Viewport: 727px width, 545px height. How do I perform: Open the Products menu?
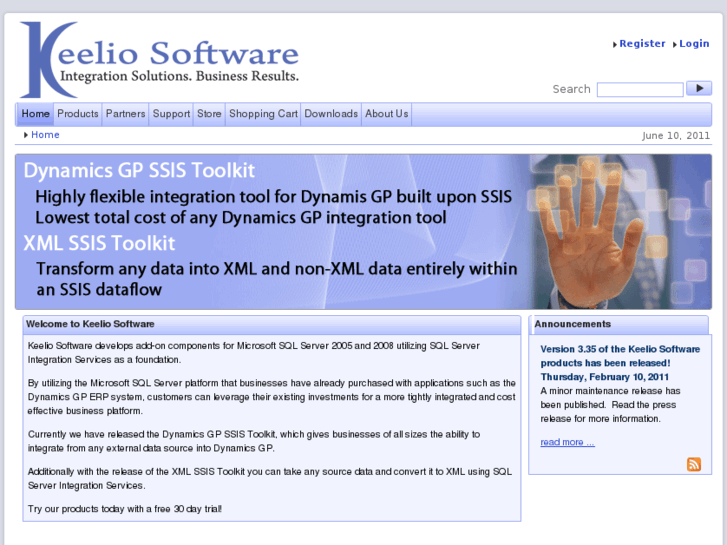pyautogui.click(x=77, y=114)
